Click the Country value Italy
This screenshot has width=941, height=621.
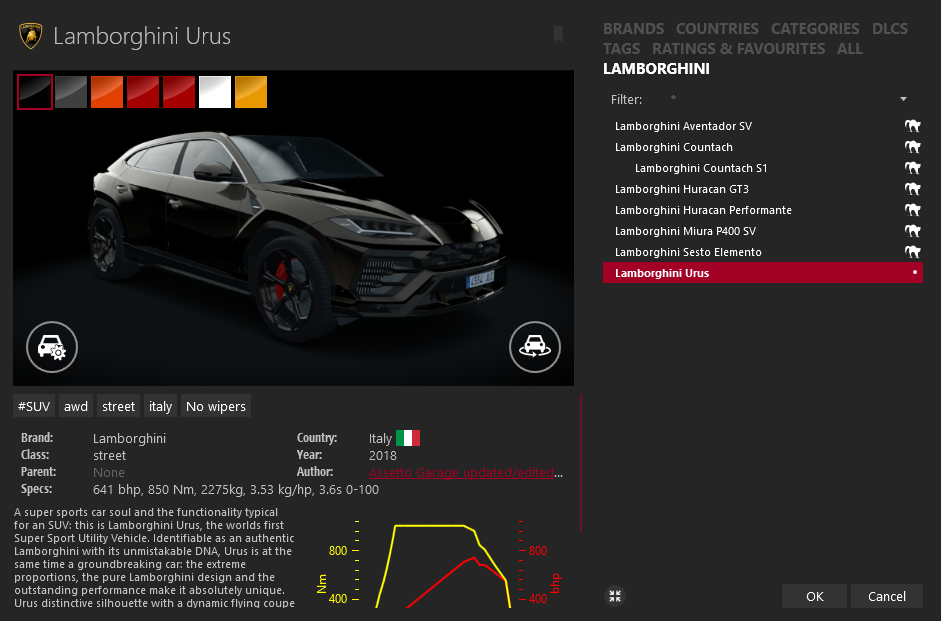(x=380, y=438)
